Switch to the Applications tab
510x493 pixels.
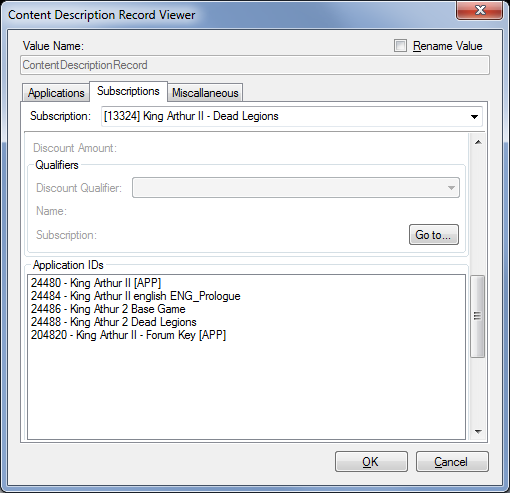(56, 93)
